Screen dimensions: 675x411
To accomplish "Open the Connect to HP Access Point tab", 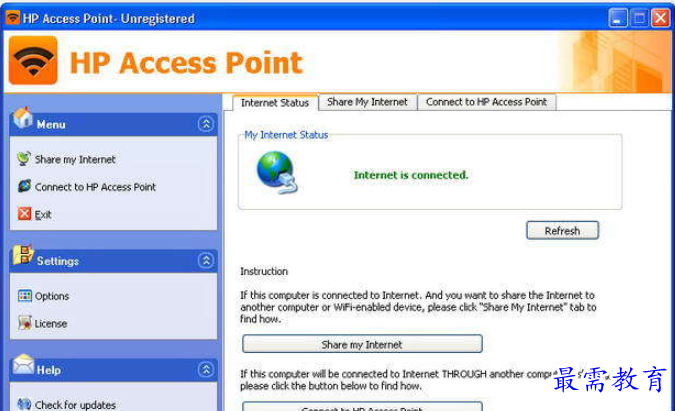I will tap(486, 102).
